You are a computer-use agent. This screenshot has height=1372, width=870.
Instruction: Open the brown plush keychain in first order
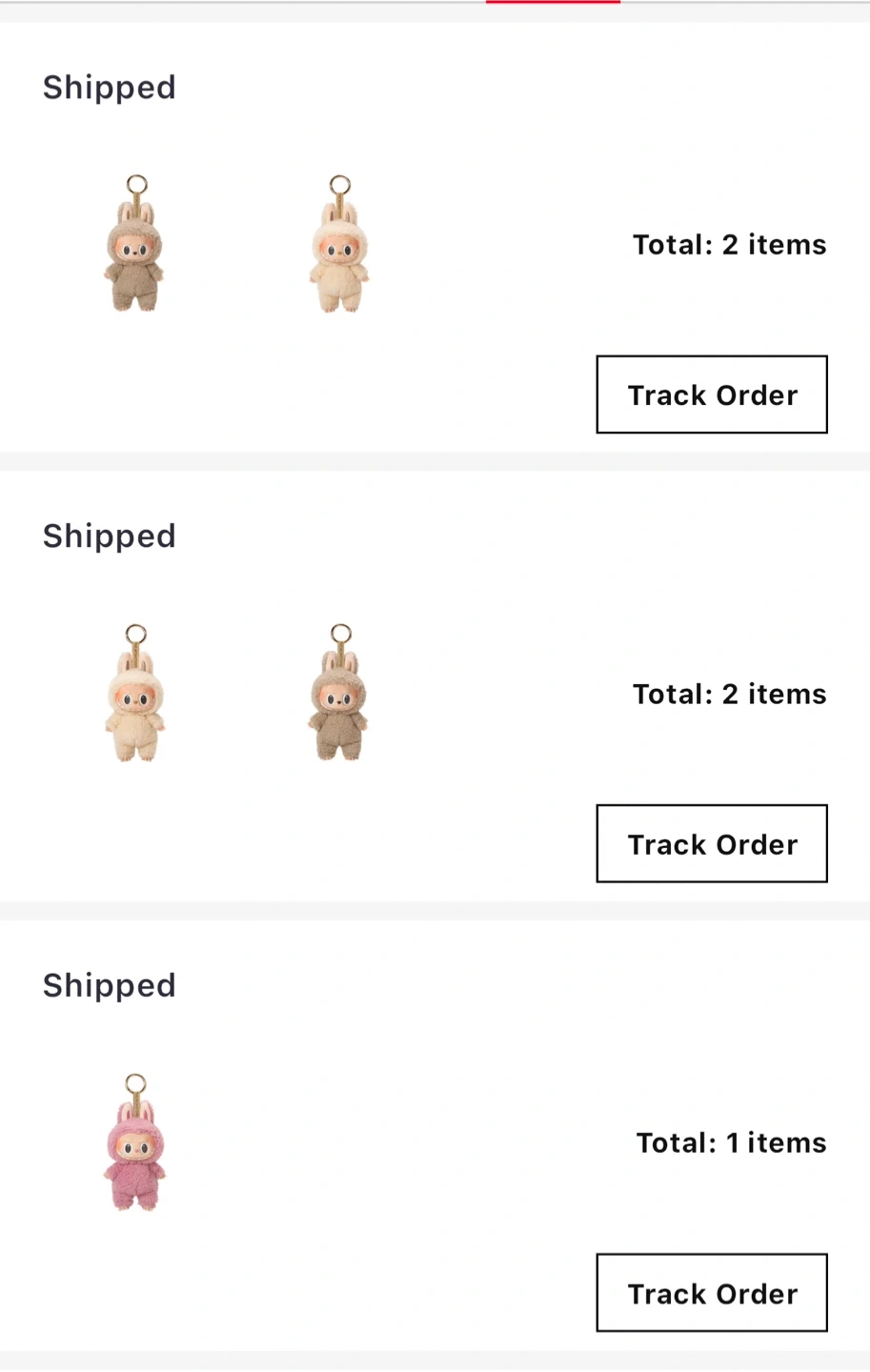coord(134,244)
